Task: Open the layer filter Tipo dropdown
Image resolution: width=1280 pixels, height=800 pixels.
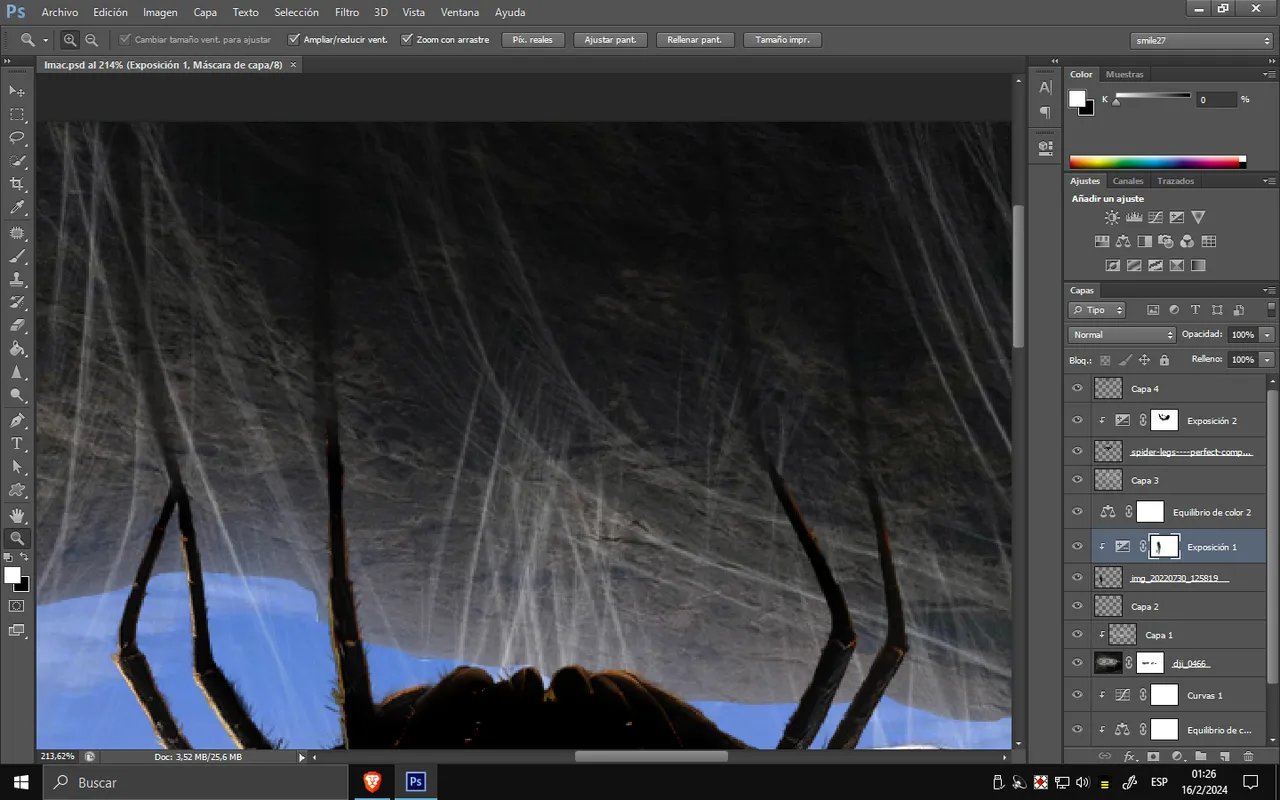Action: coord(1097,310)
